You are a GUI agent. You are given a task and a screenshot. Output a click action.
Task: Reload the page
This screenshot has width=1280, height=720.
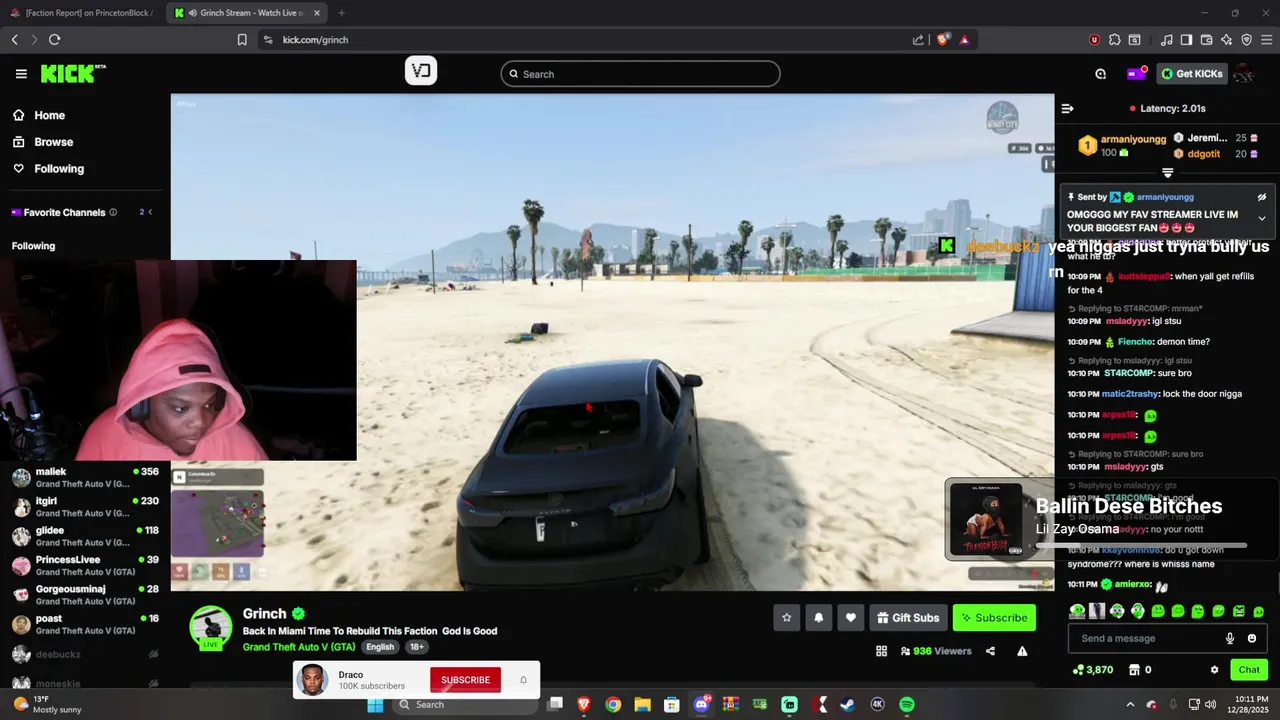pos(54,40)
